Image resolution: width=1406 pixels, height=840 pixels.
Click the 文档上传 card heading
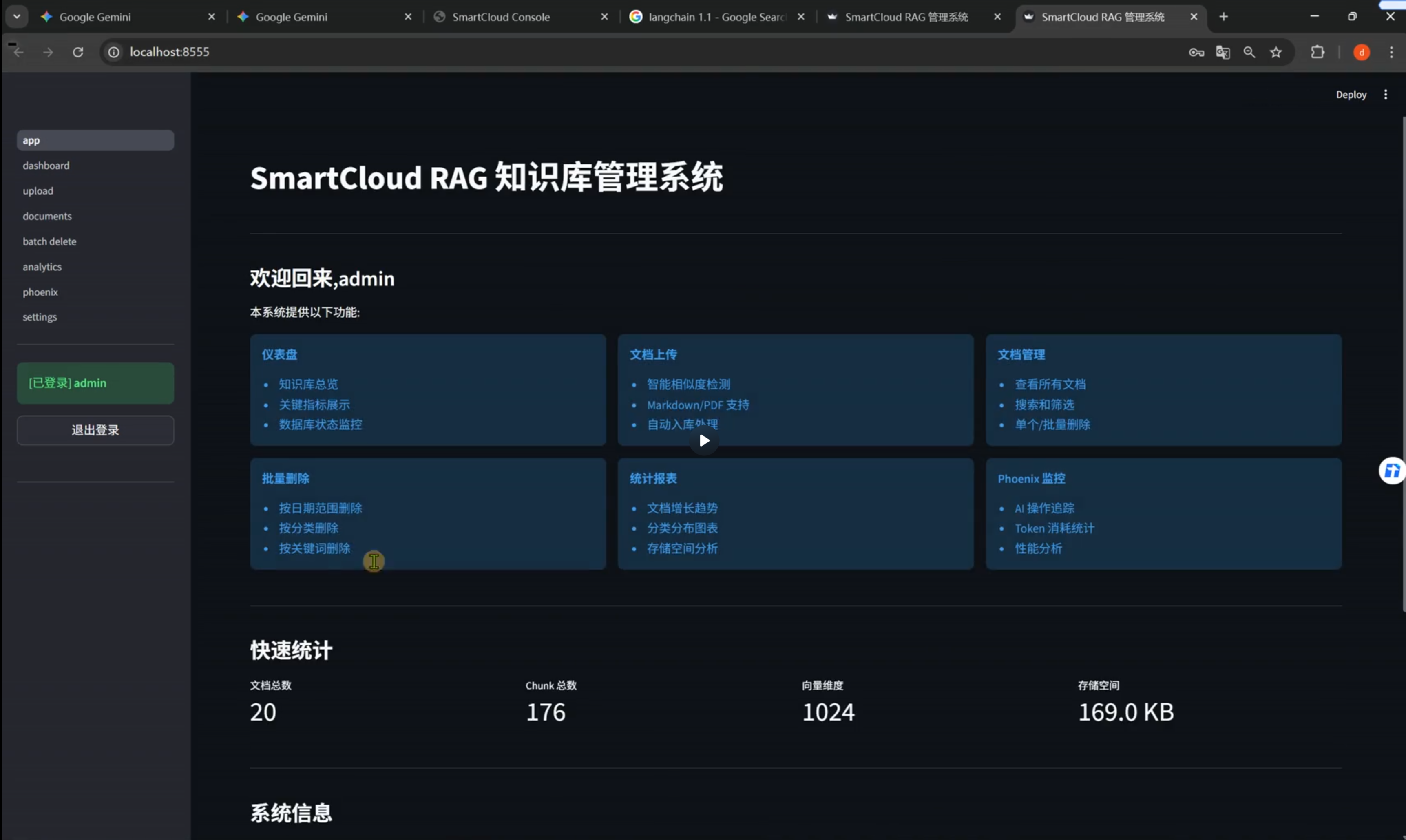pyautogui.click(x=653, y=354)
